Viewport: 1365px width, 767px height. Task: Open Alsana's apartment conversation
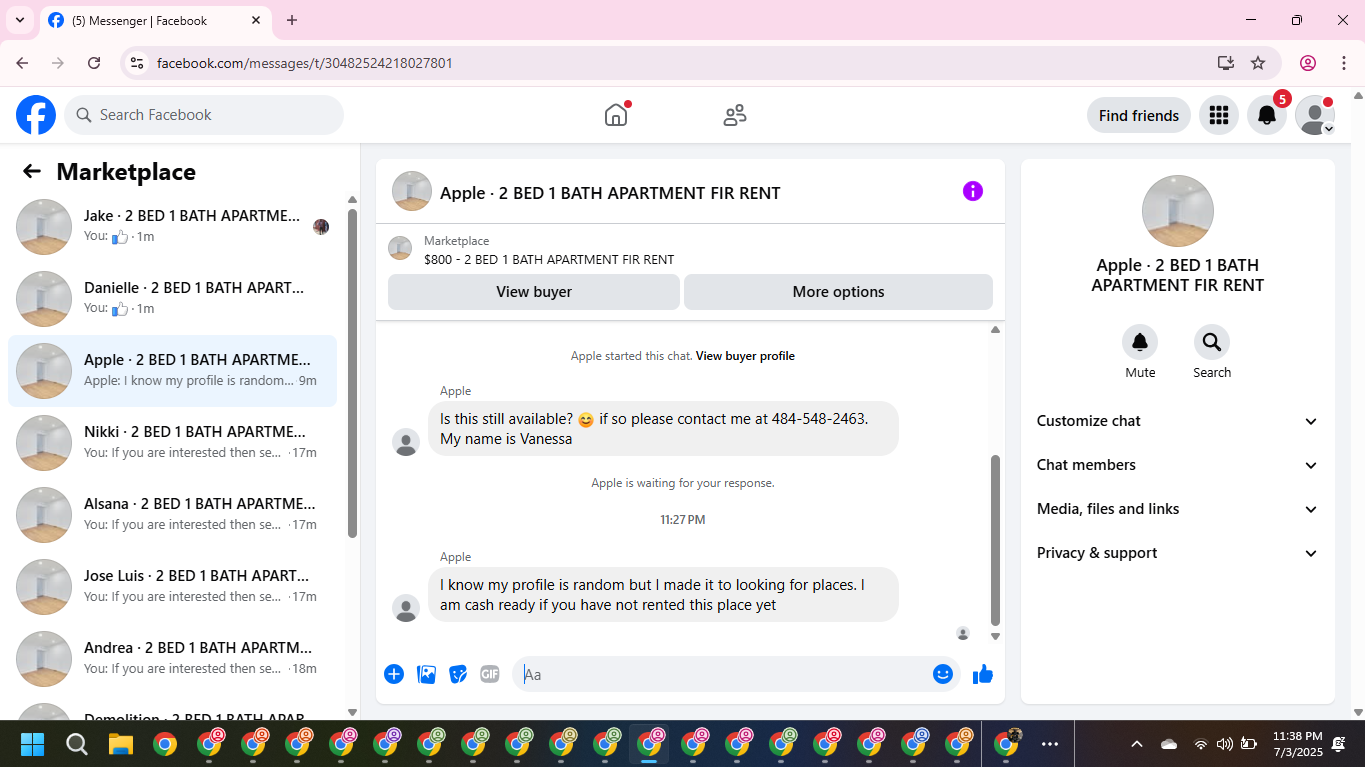[x=173, y=515]
